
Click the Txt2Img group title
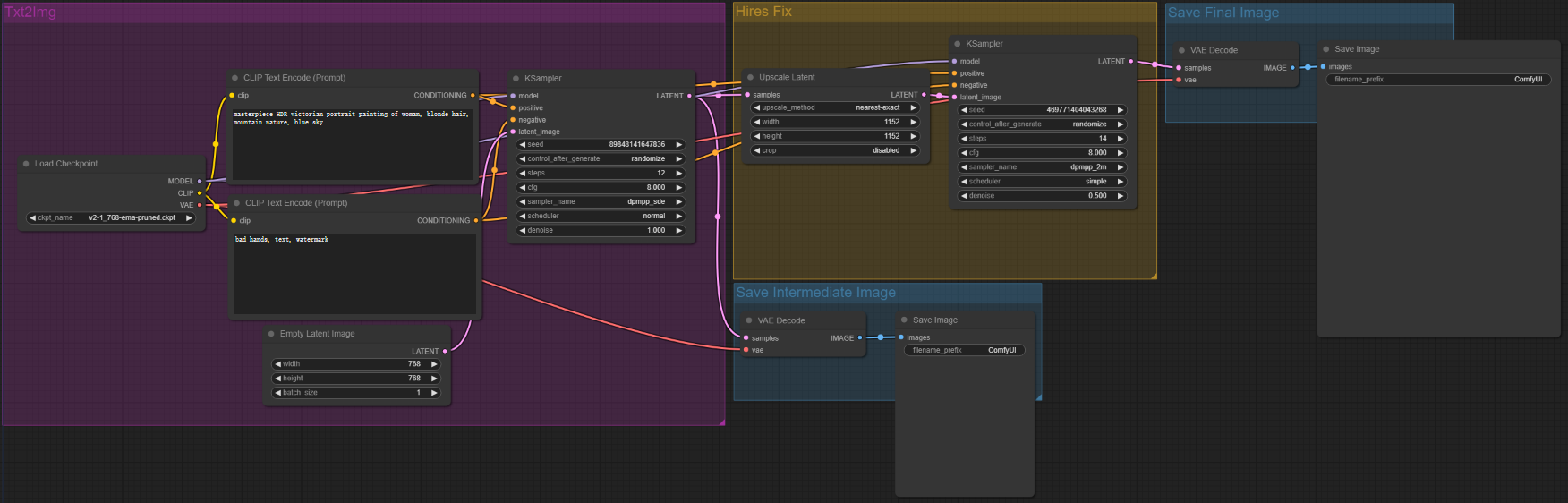point(30,12)
